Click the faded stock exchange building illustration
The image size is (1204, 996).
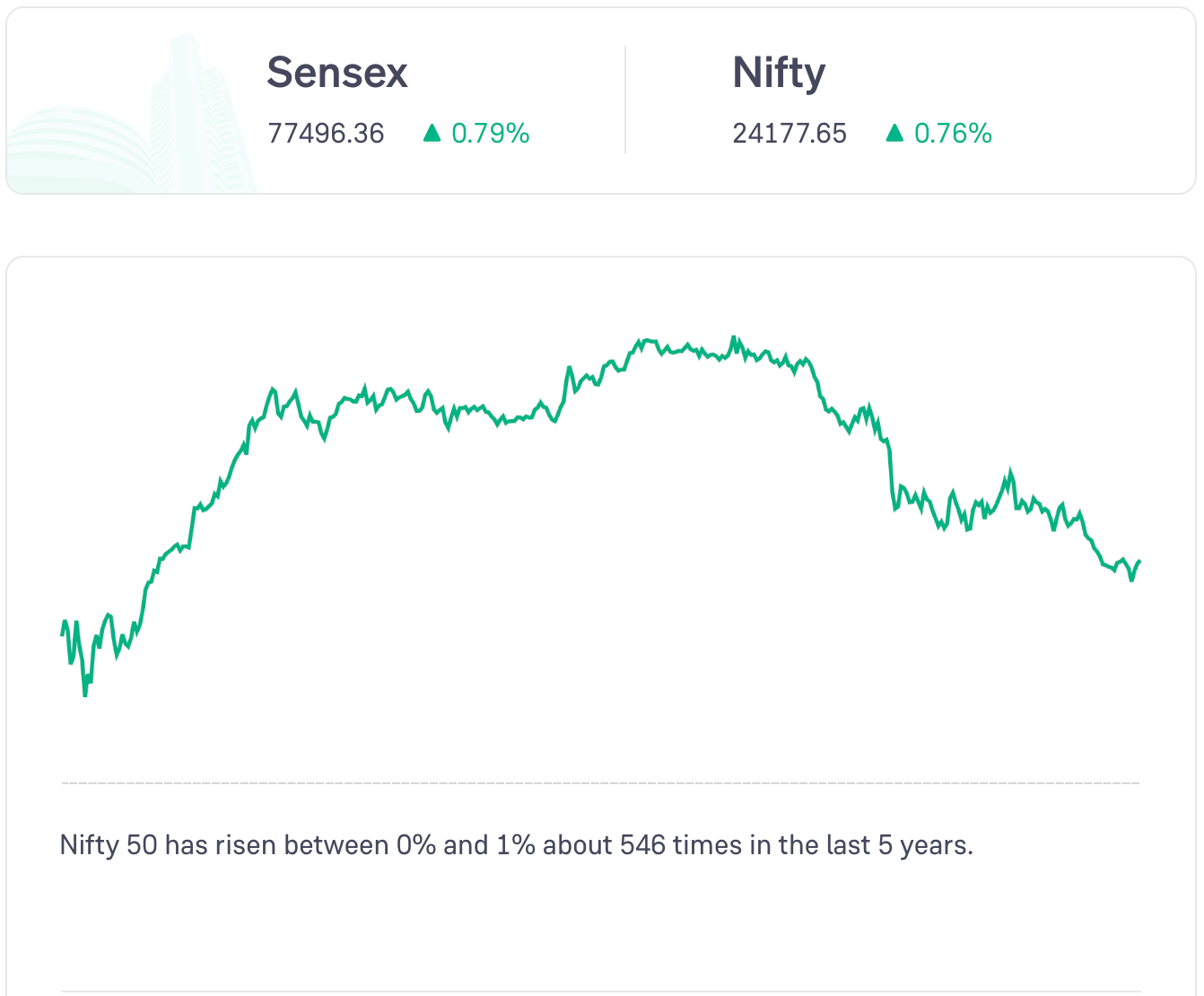click(x=135, y=126)
